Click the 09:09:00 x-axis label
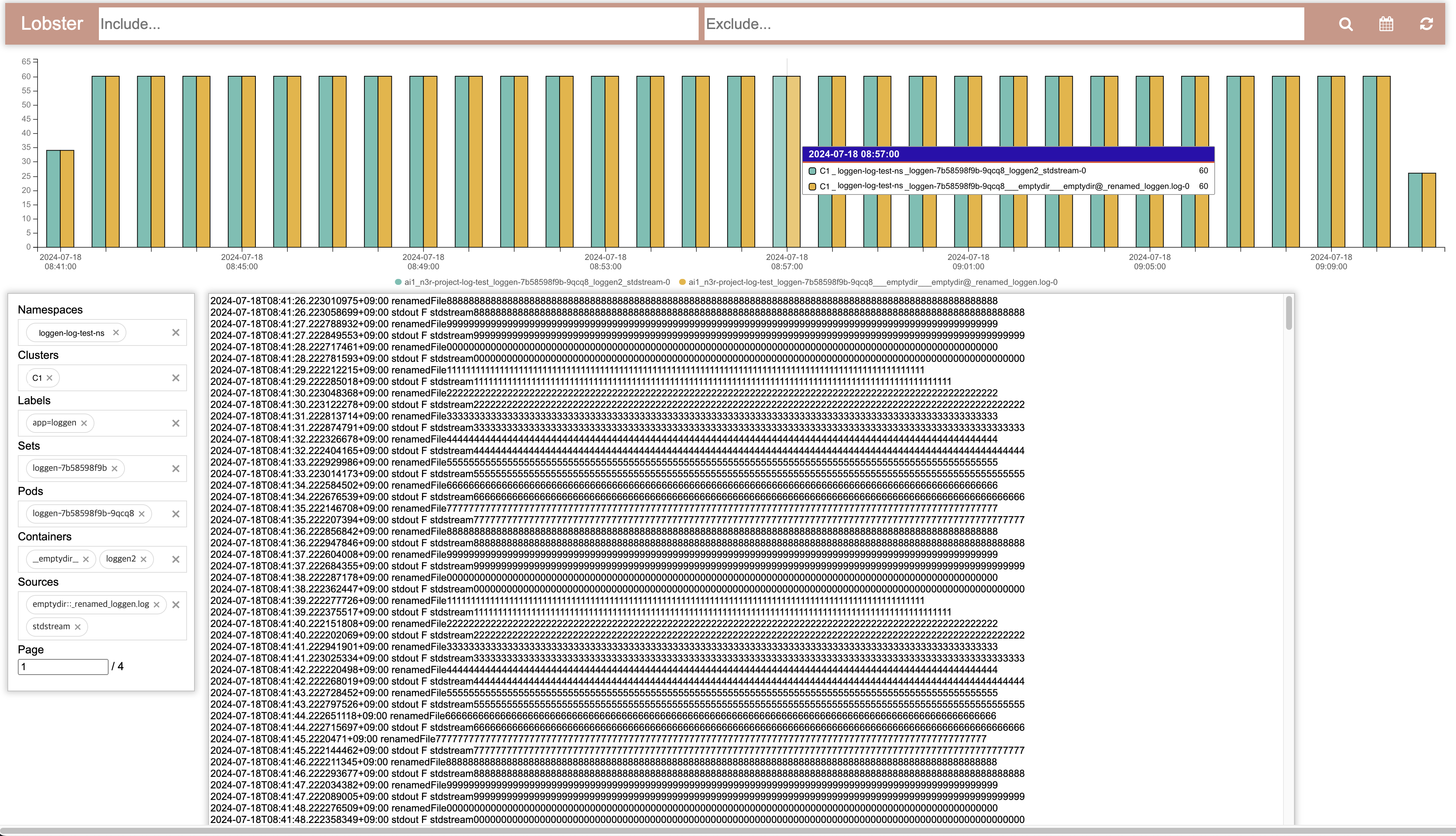The height and width of the screenshot is (836, 1456). tap(1331, 262)
